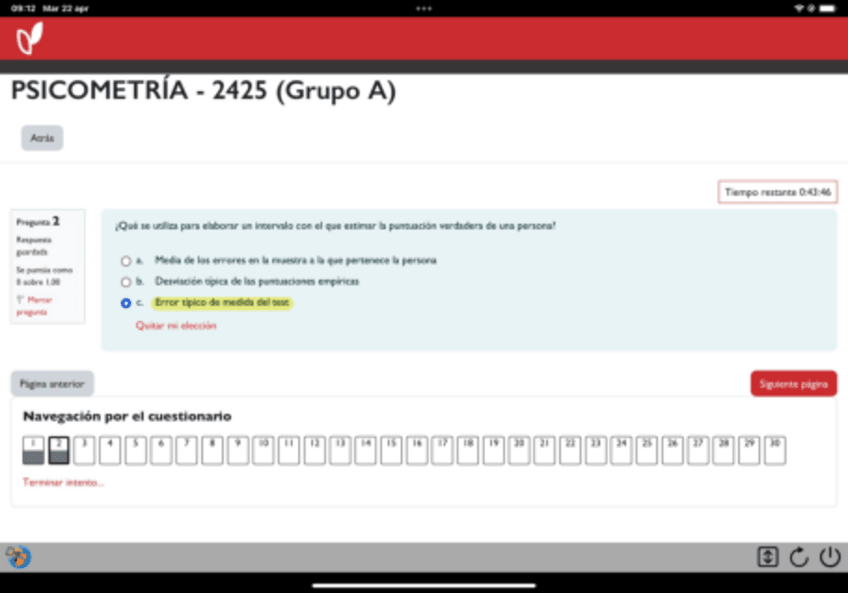
Task: Jump to question 7 in the quiz navigation
Action: click(187, 450)
